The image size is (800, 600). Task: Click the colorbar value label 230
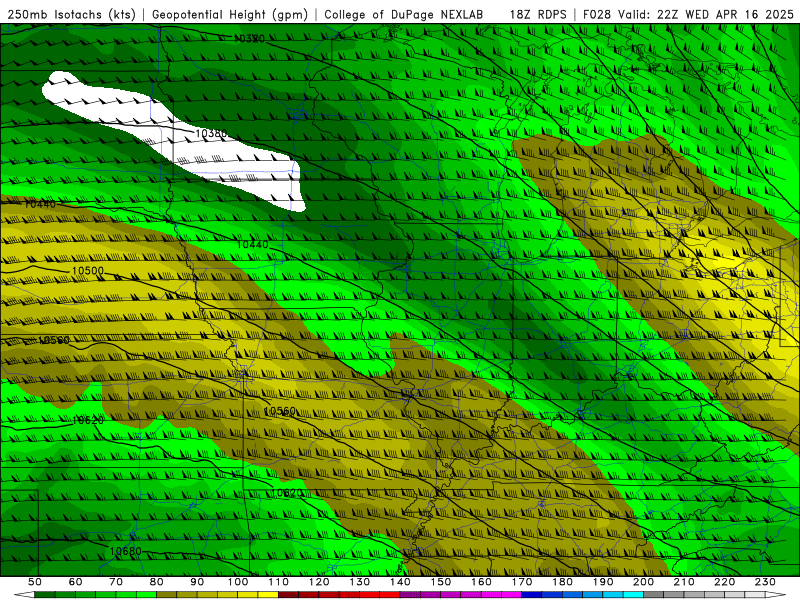765,582
